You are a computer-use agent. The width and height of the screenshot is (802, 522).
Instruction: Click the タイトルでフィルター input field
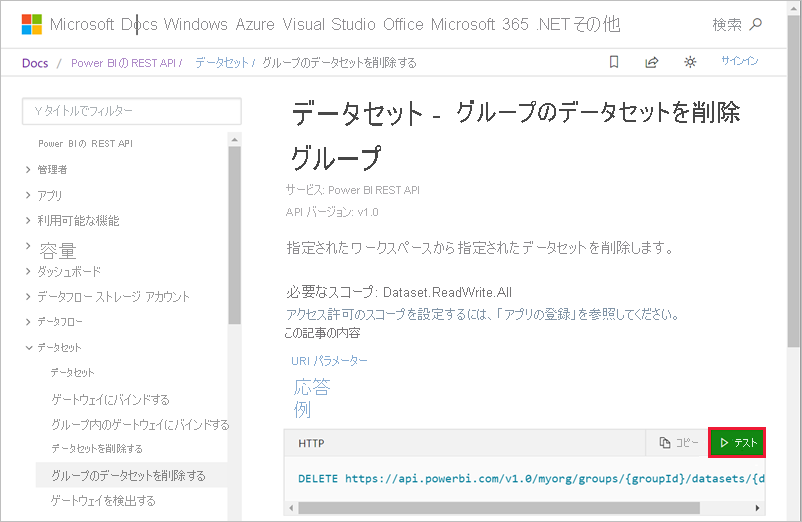(131, 111)
